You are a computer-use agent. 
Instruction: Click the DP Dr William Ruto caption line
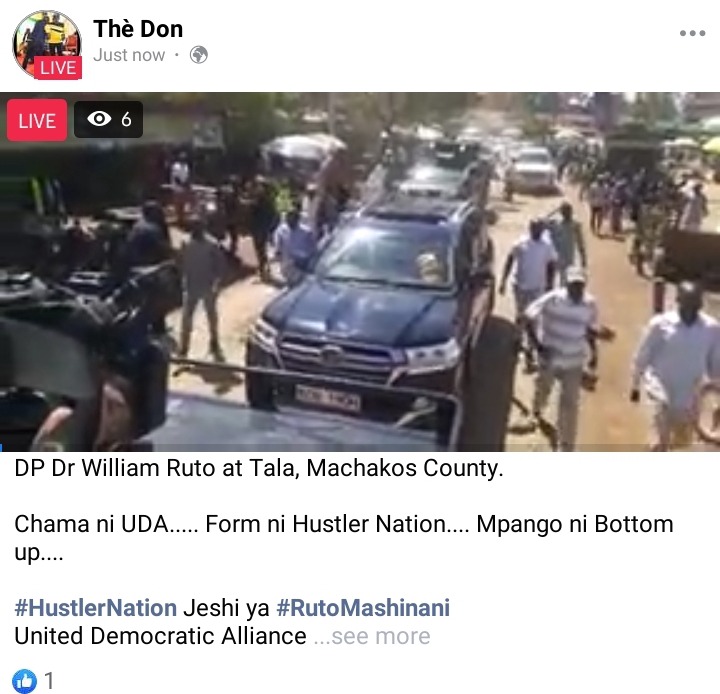click(x=259, y=468)
